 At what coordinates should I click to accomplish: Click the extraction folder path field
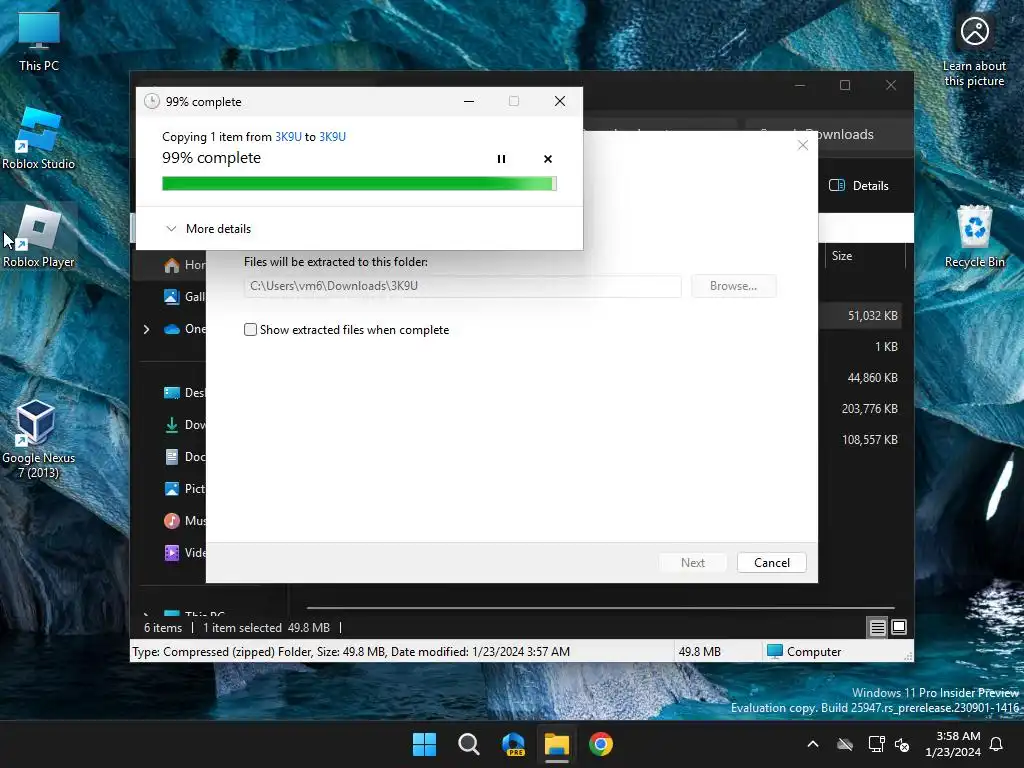[x=462, y=286]
